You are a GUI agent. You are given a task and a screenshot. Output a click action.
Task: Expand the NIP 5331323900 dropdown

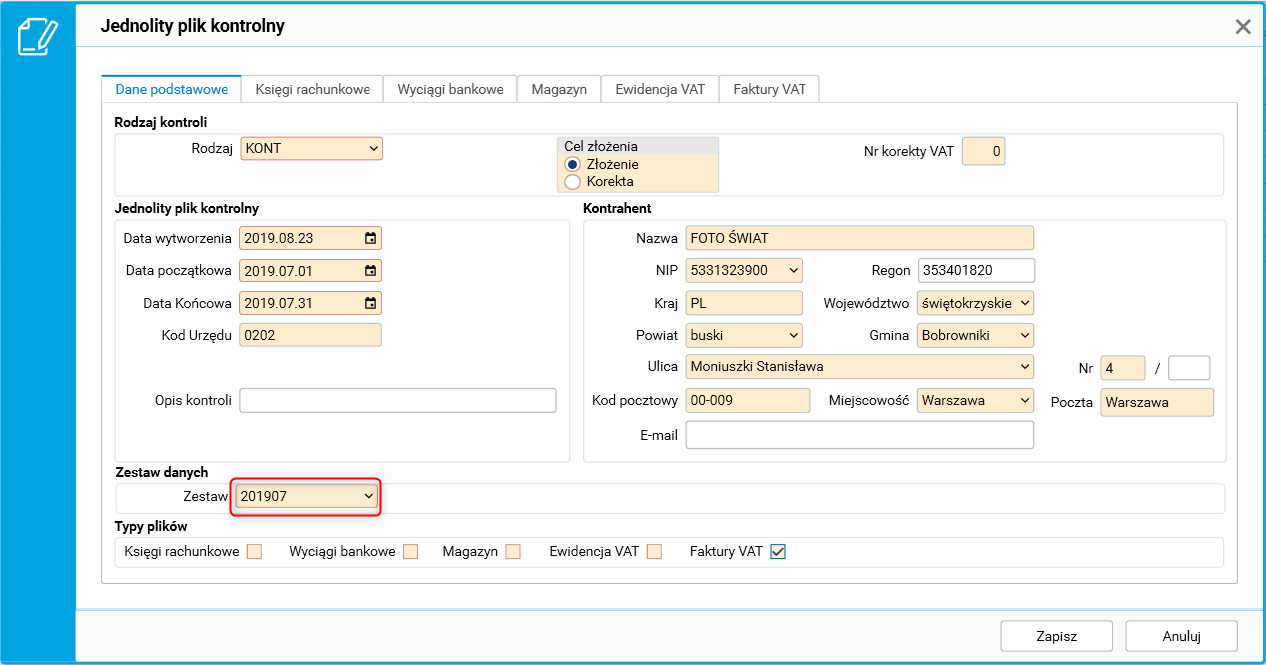coord(744,270)
